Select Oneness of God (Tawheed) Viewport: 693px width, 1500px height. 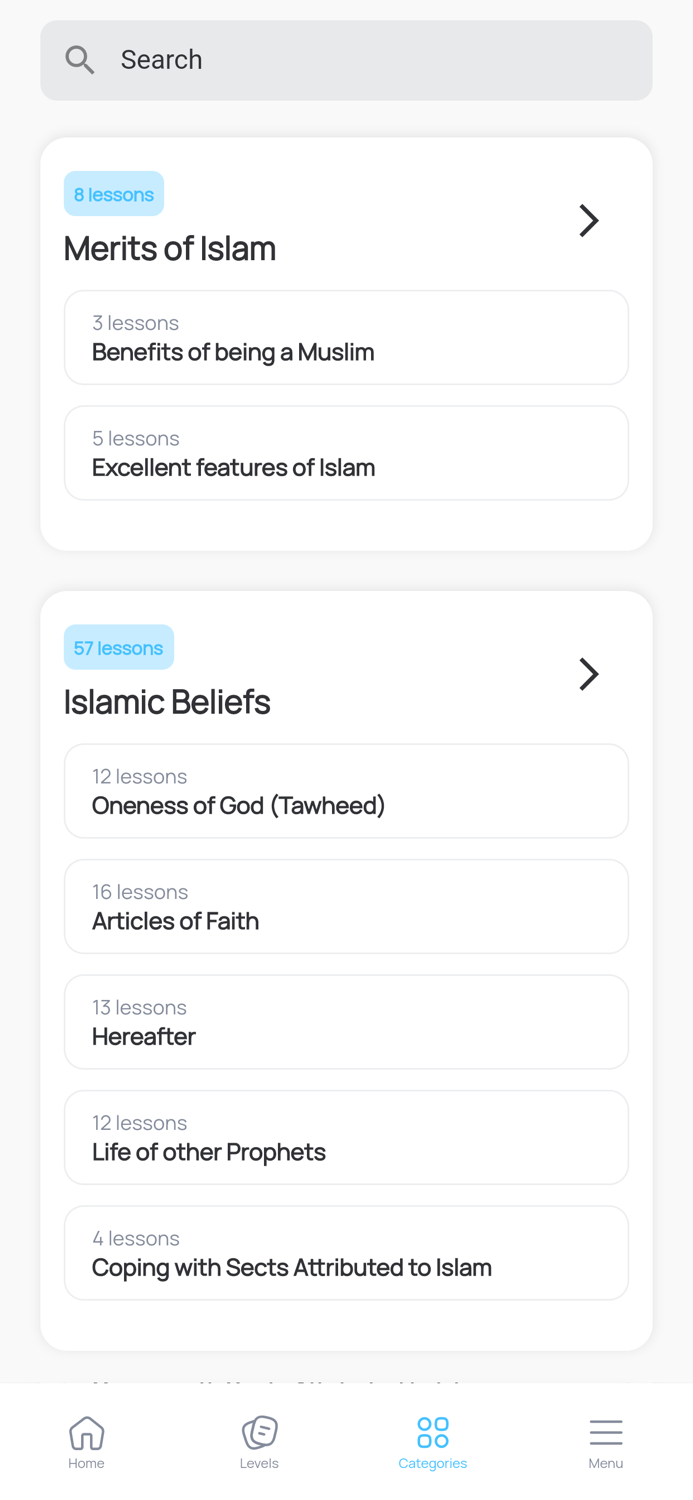[x=346, y=790]
